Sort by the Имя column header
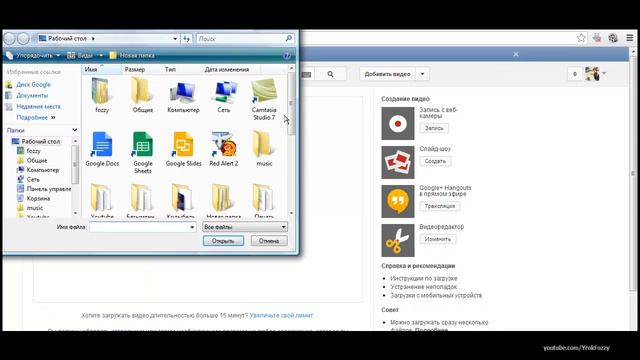 click(101, 69)
